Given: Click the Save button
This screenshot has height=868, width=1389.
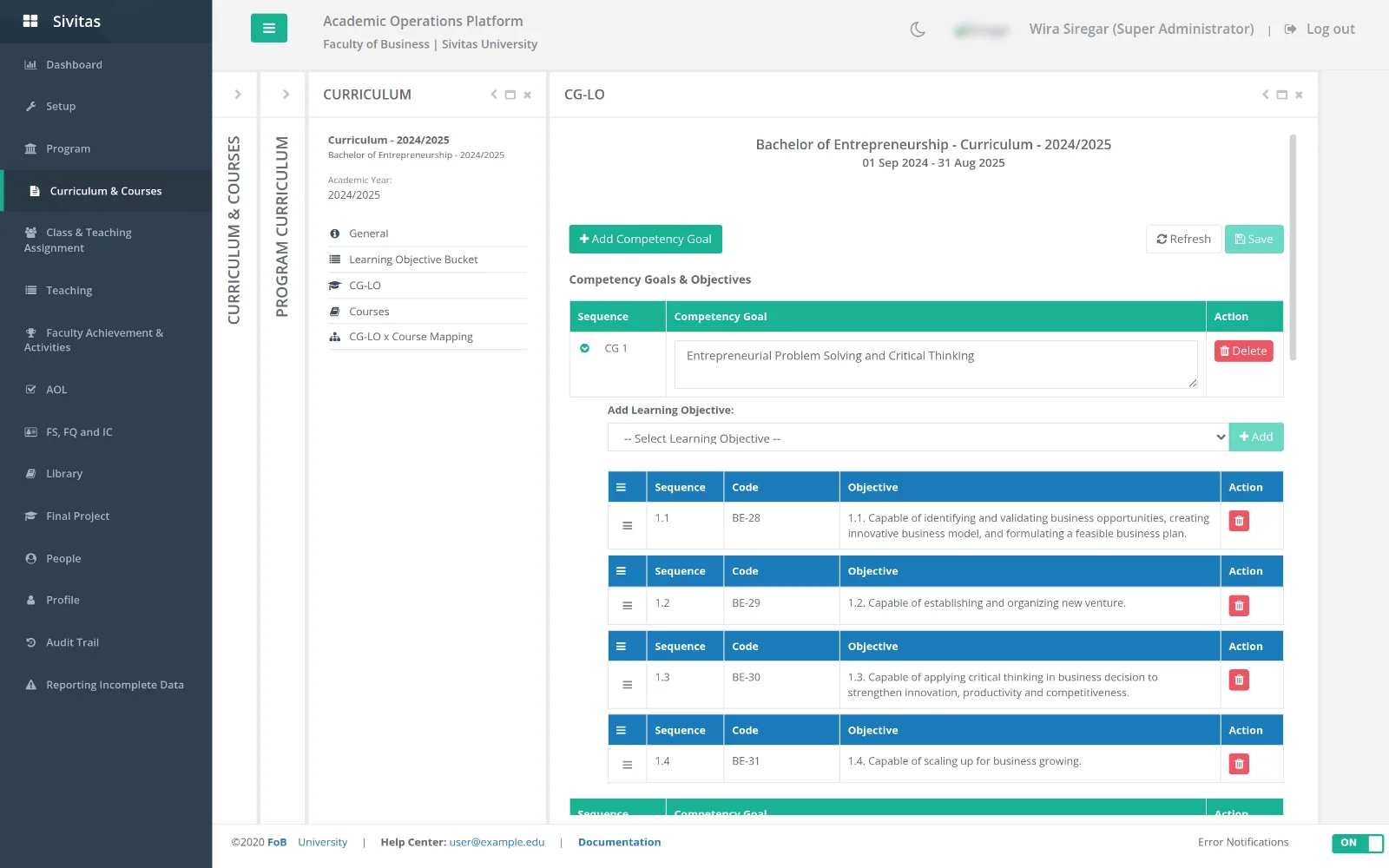Looking at the screenshot, I should (x=1254, y=239).
